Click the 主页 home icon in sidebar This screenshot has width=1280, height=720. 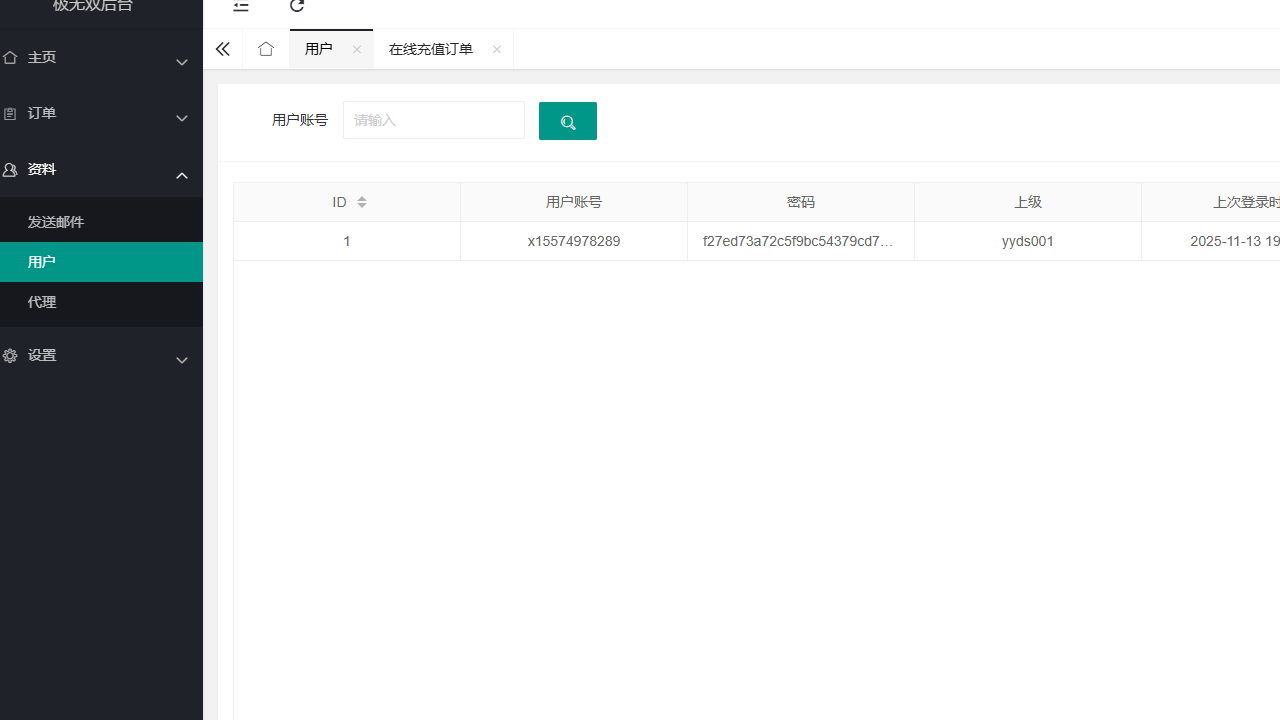click(x=10, y=57)
